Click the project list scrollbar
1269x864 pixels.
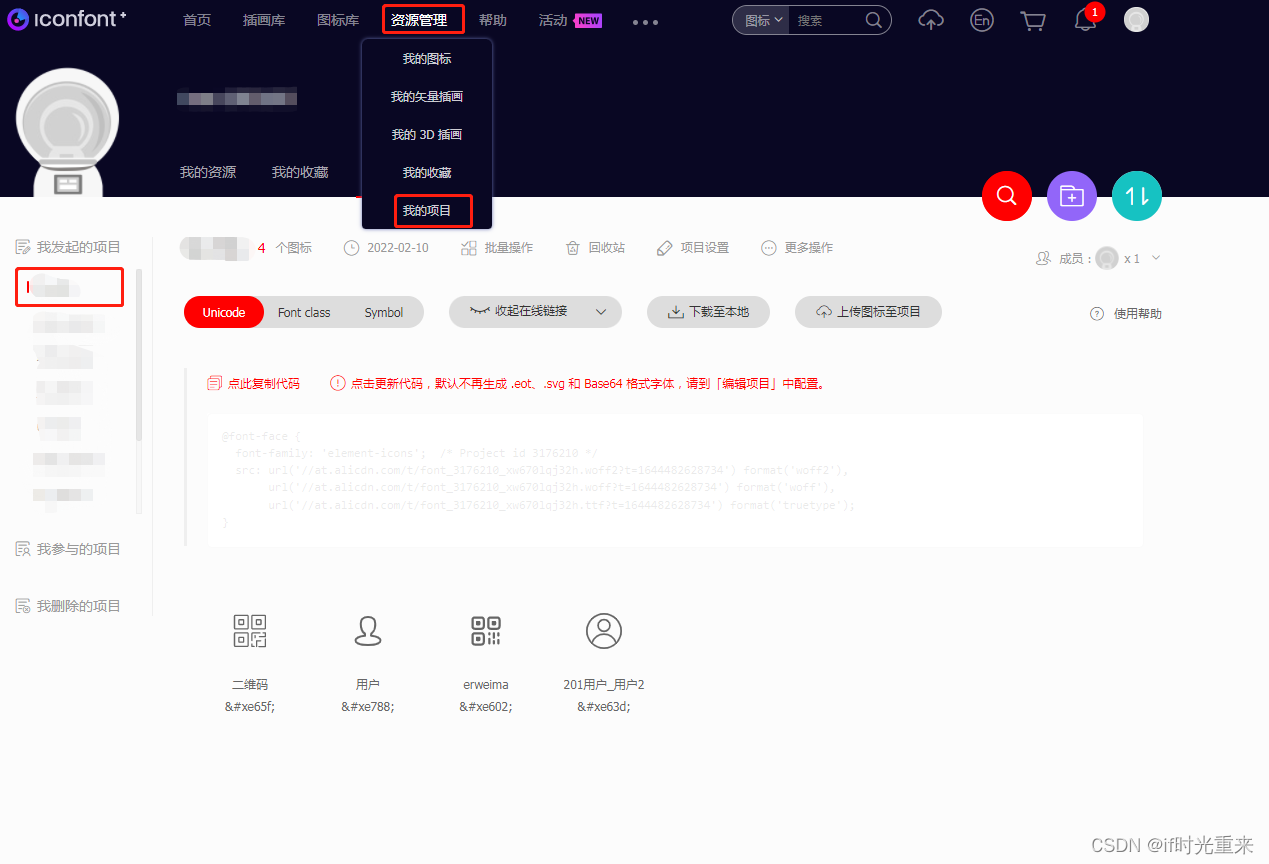pyautogui.click(x=139, y=355)
